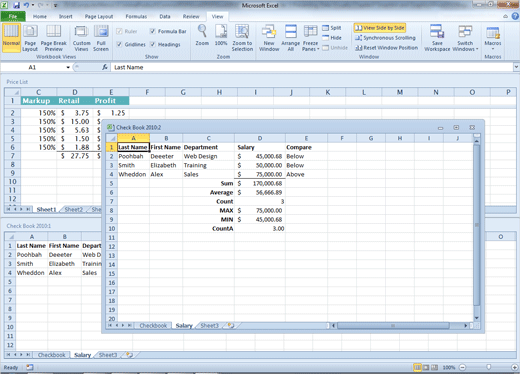Image resolution: width=520 pixels, height=374 pixels.
Task: Adjust the zoom slider in status bar
Action: tap(489, 367)
